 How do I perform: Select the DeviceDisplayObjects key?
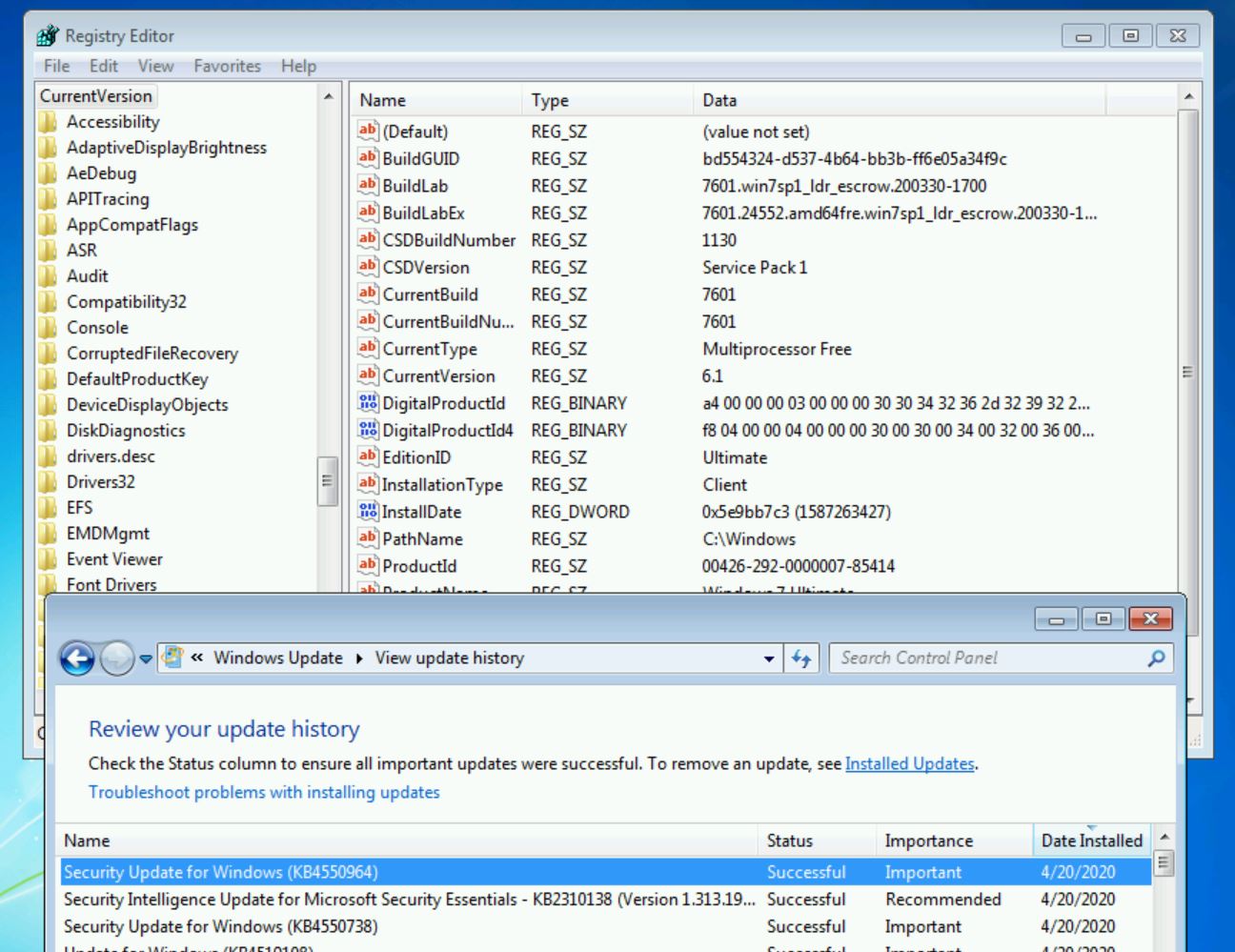148,405
